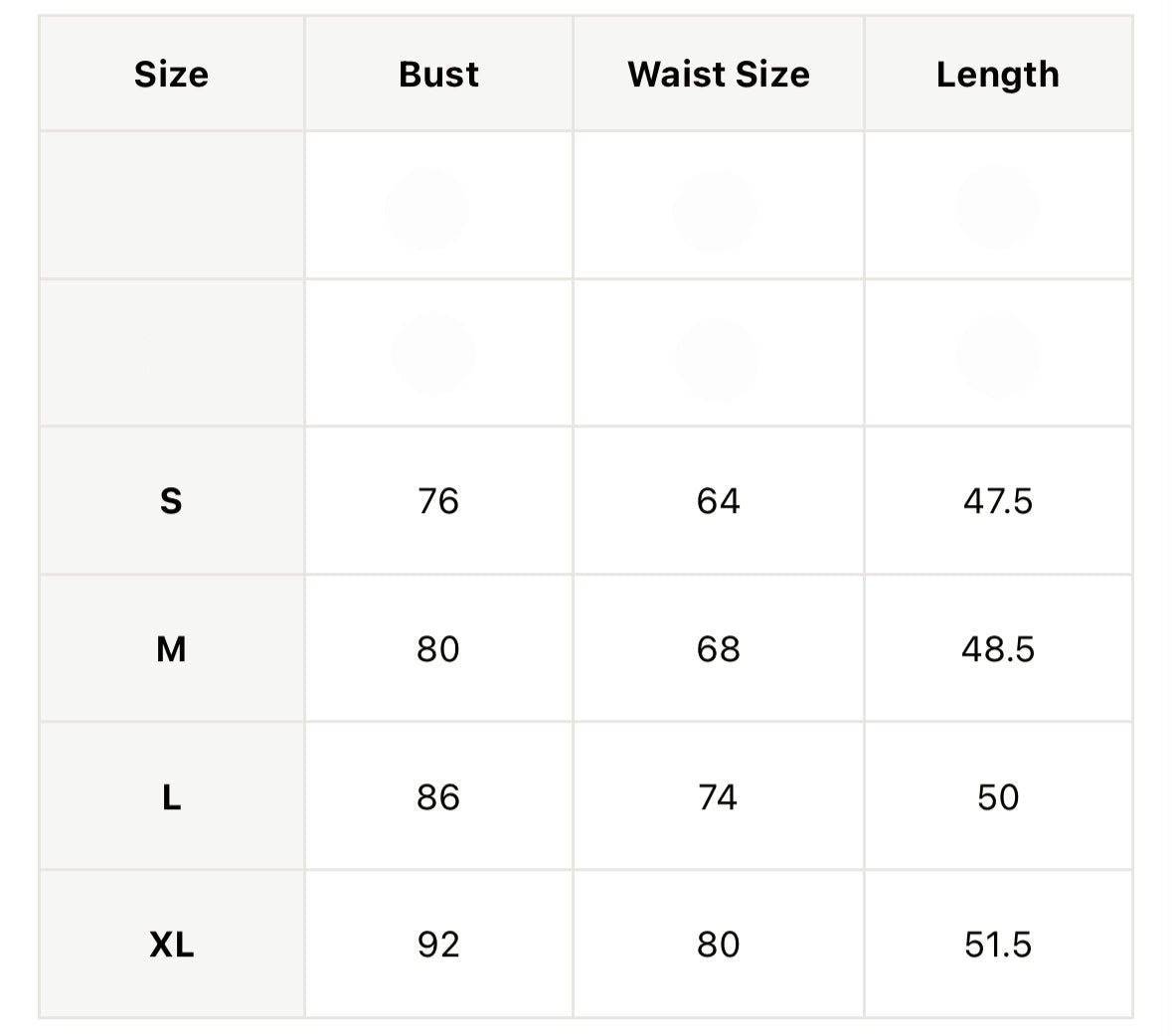Select the S size row label
Viewport: 1172px width, 1036px height.
(171, 501)
